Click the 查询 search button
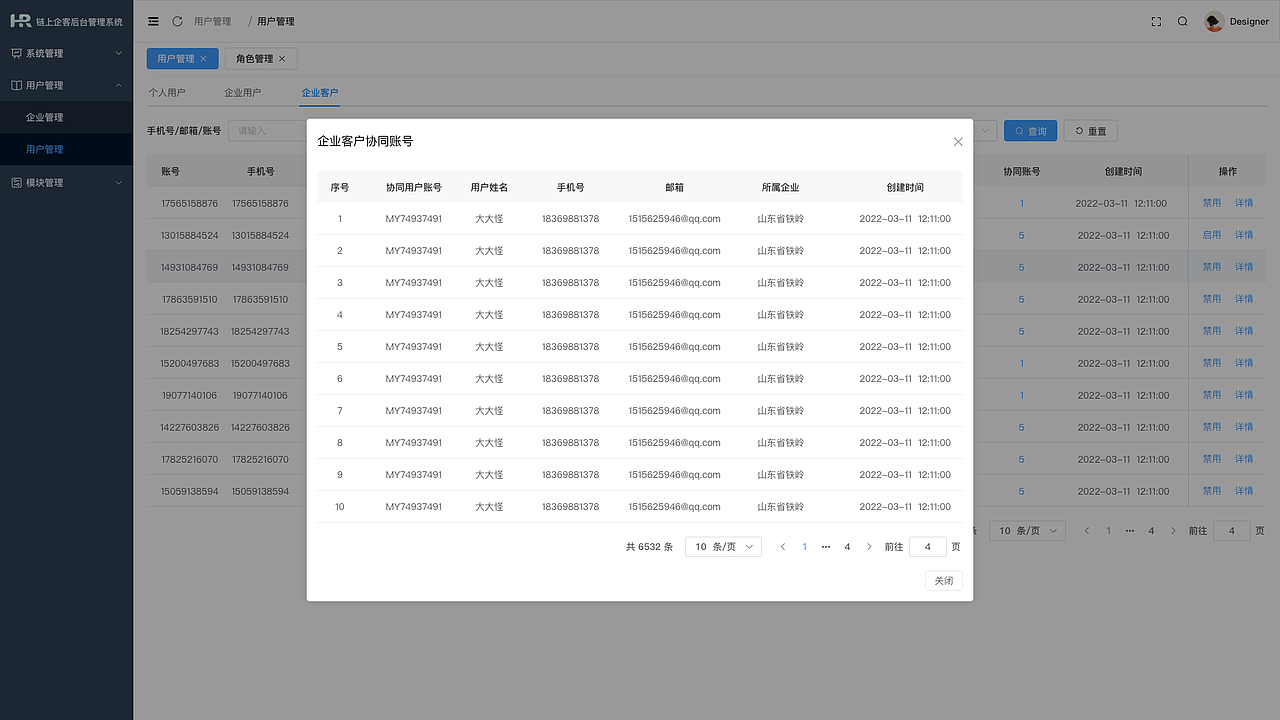 pyautogui.click(x=1030, y=130)
